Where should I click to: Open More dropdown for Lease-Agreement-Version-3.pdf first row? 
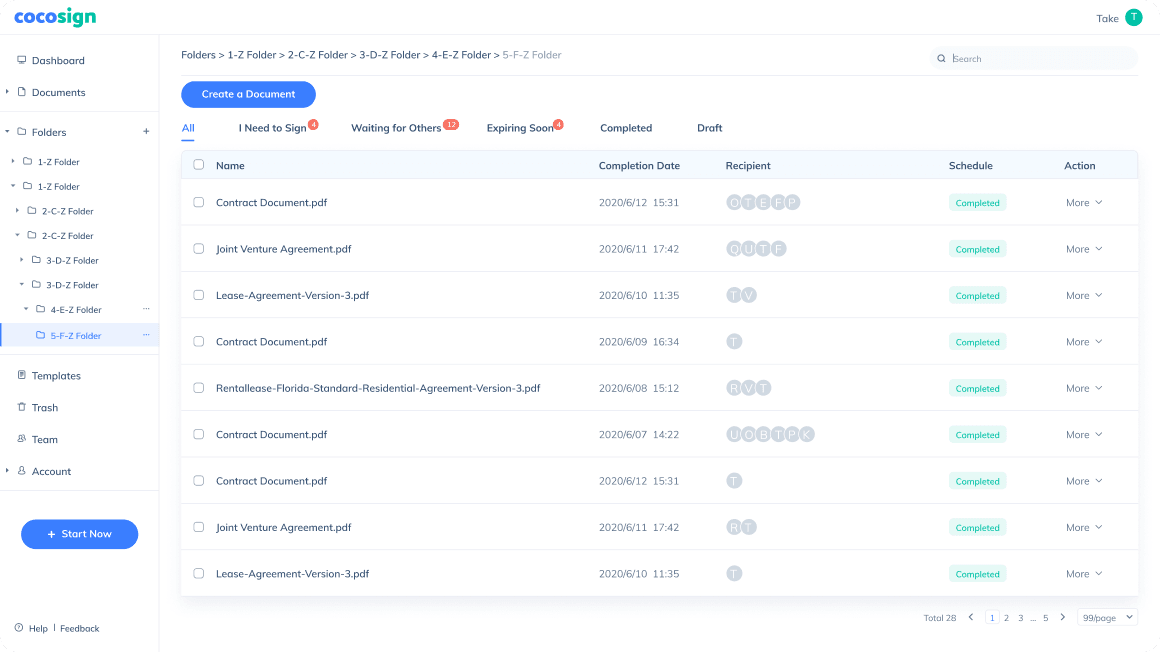1083,296
